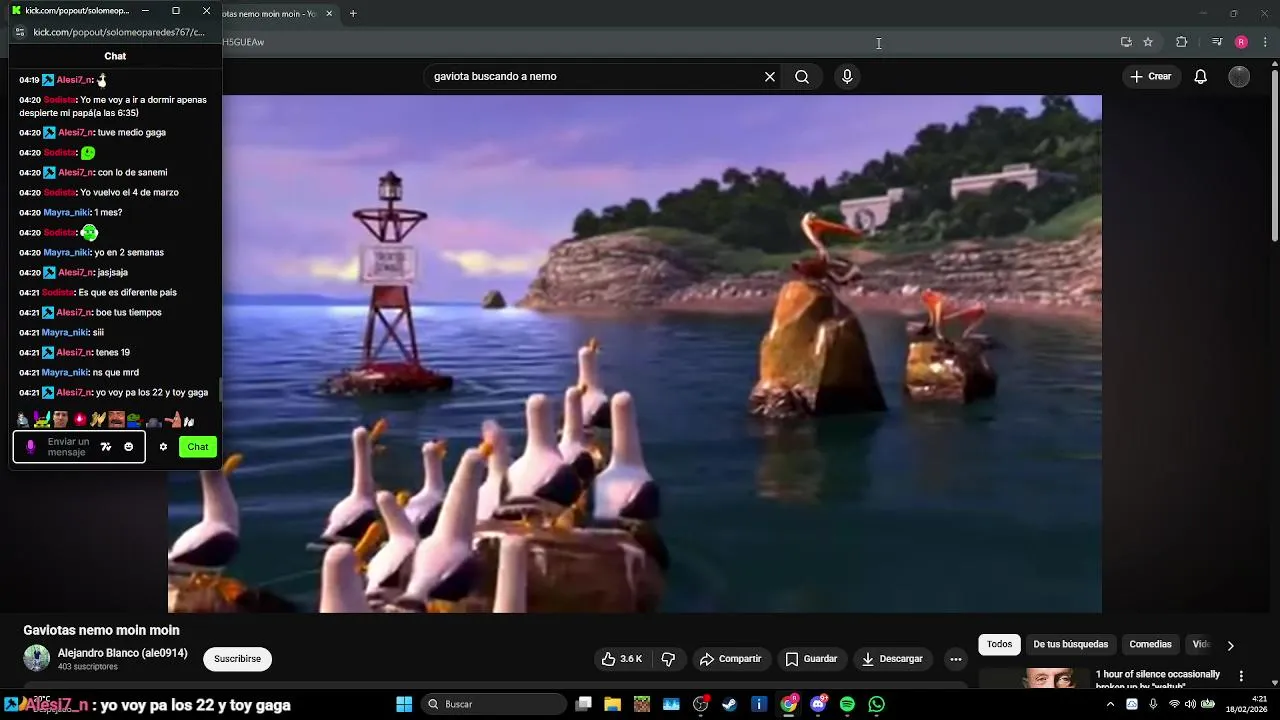Open File Explorer from the taskbar
The width and height of the screenshot is (1280, 720).
tap(613, 704)
